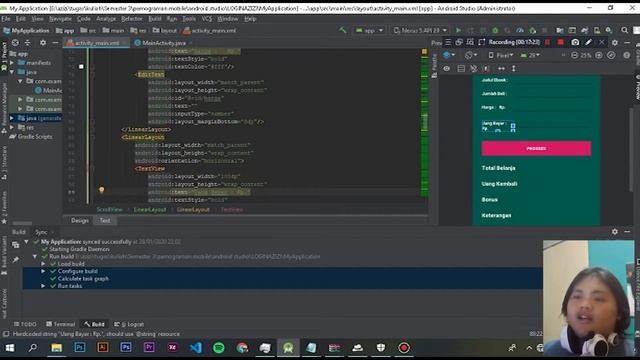The image size is (640, 360).
Task: Expand the manifests folder
Action: click(12, 63)
